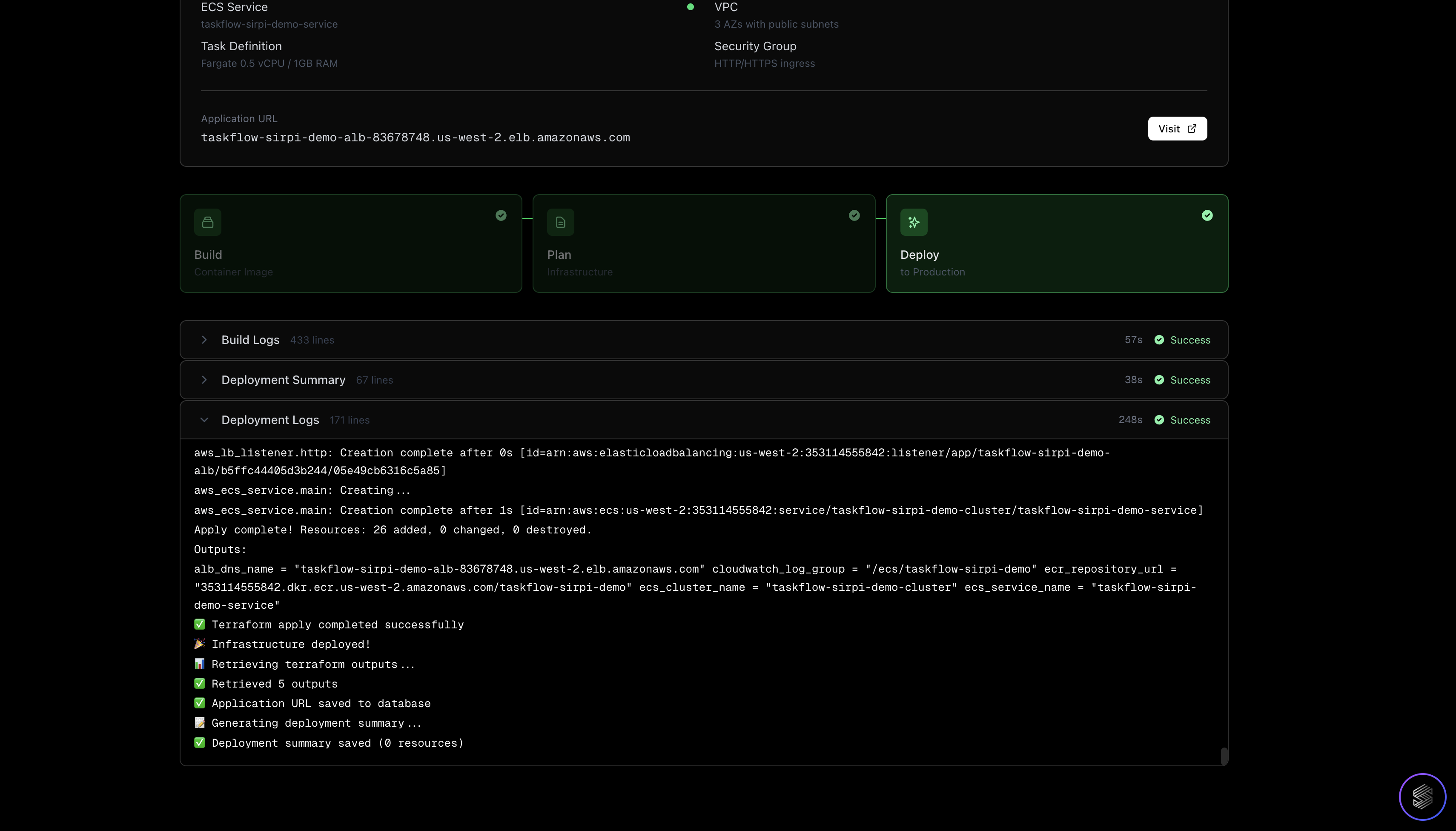The image size is (1456, 831).
Task: Expand the Build Logs section
Action: tap(204, 340)
